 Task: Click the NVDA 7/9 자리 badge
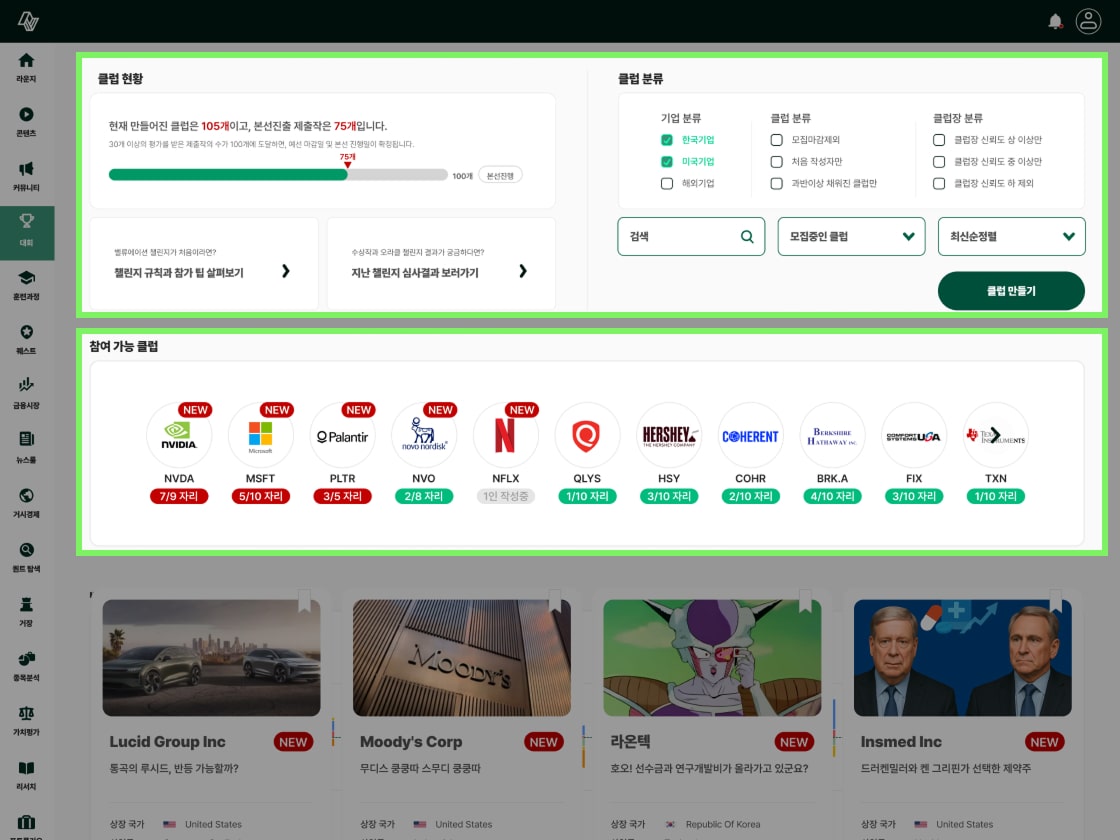click(x=179, y=496)
